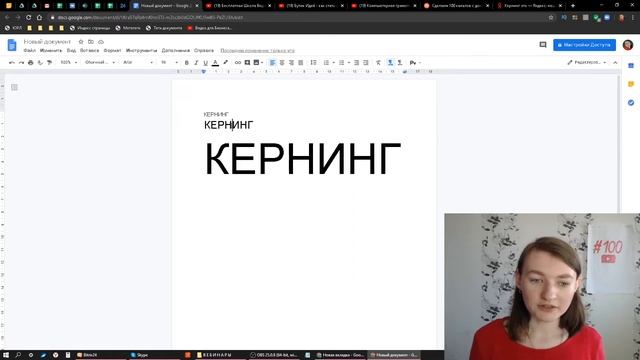Open the font size dropdown
Viewport: 640px width, 360px height.
[169, 62]
